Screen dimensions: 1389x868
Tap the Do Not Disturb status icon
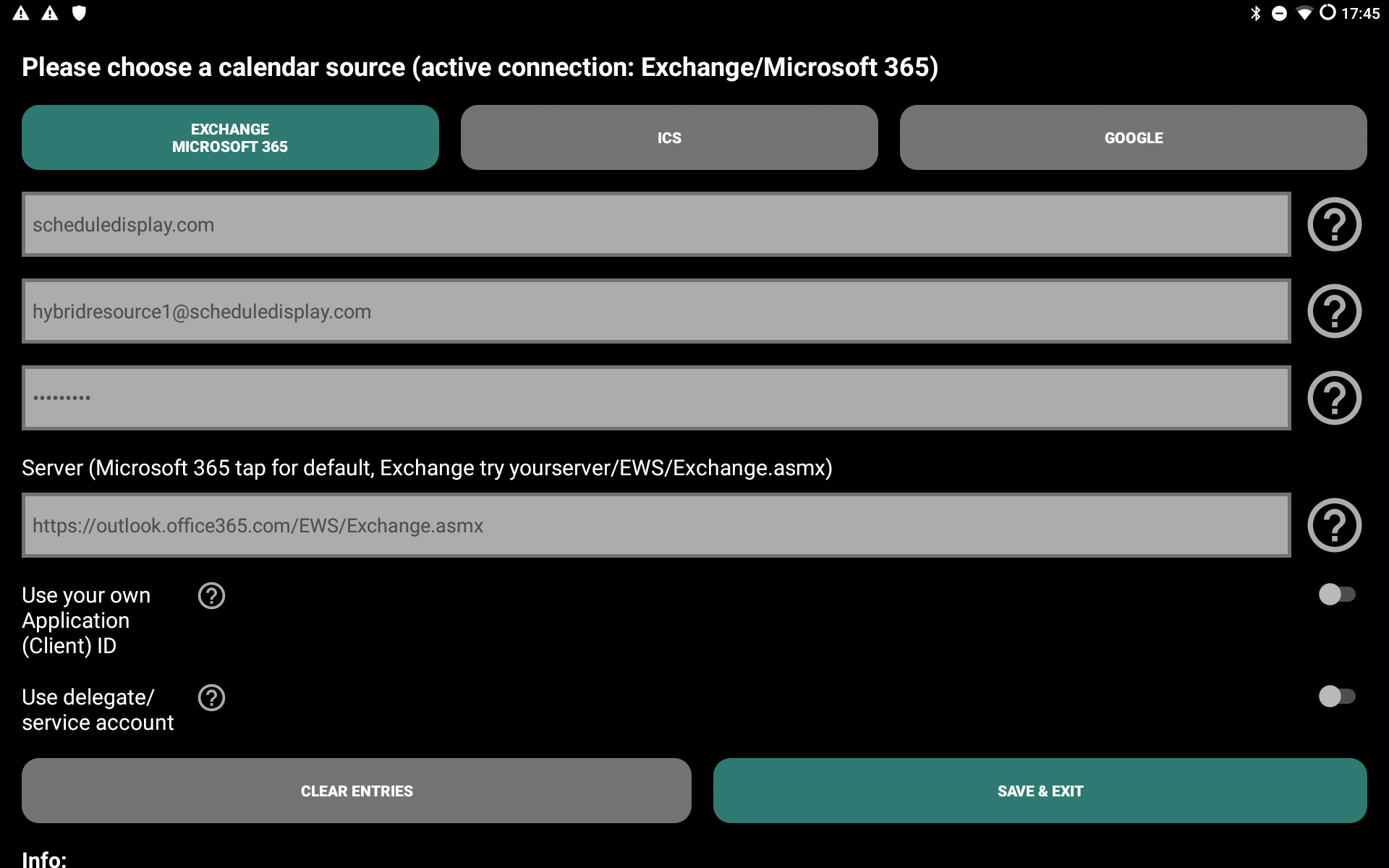click(1279, 13)
